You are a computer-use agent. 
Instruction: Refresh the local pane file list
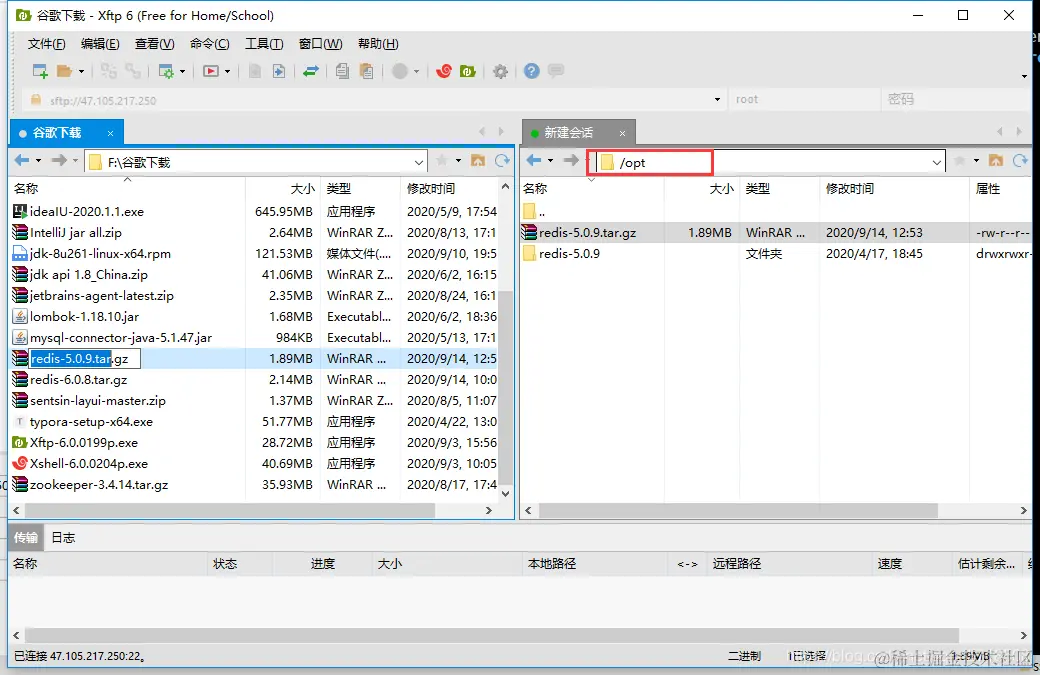tap(502, 160)
